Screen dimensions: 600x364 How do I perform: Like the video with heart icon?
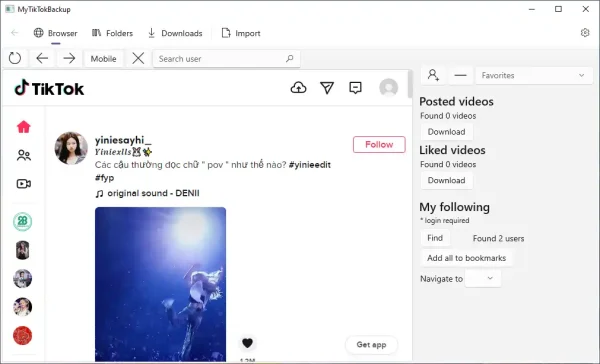(x=248, y=343)
